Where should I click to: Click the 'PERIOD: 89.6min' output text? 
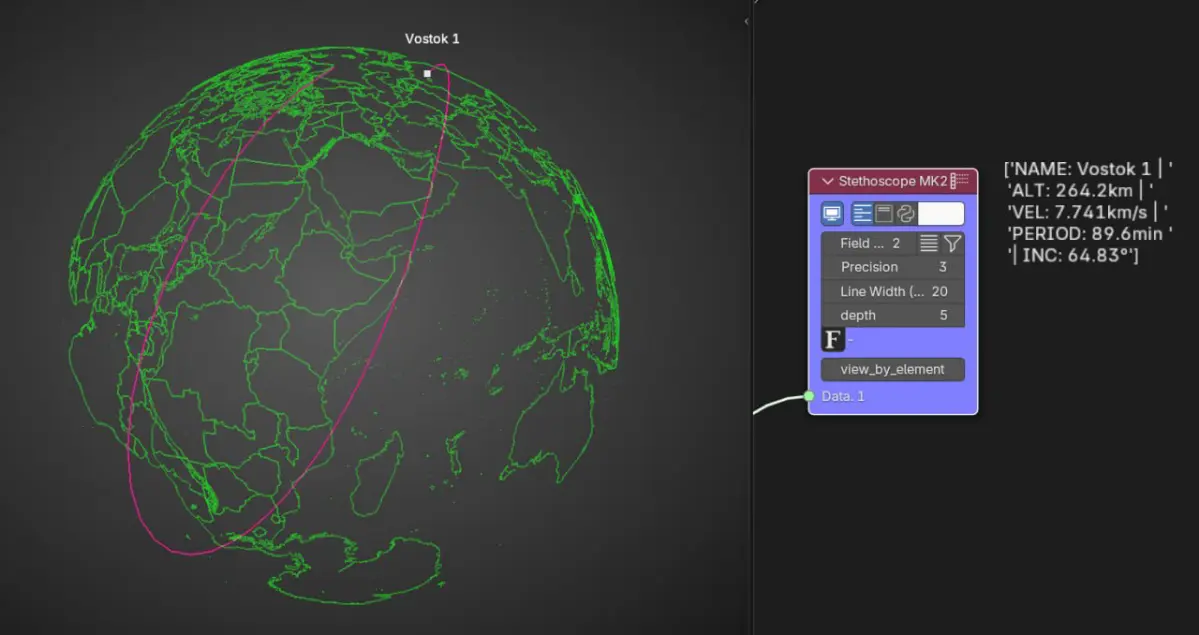click(x=1086, y=233)
